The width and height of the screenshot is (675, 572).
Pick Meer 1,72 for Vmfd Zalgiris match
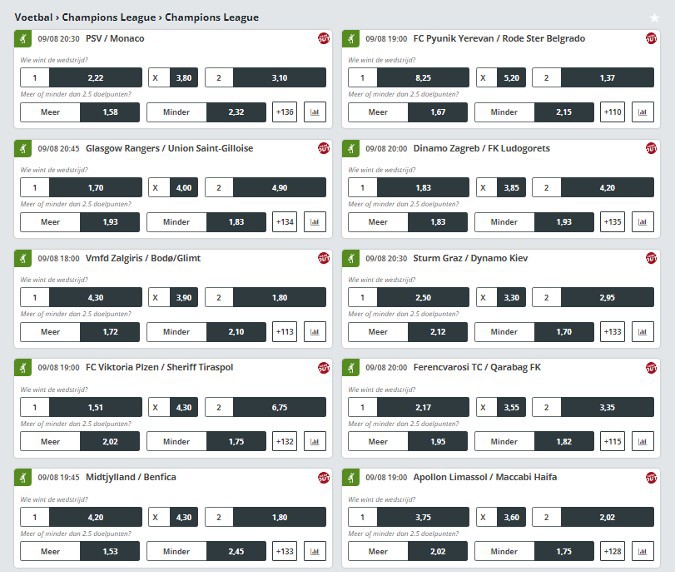click(81, 331)
